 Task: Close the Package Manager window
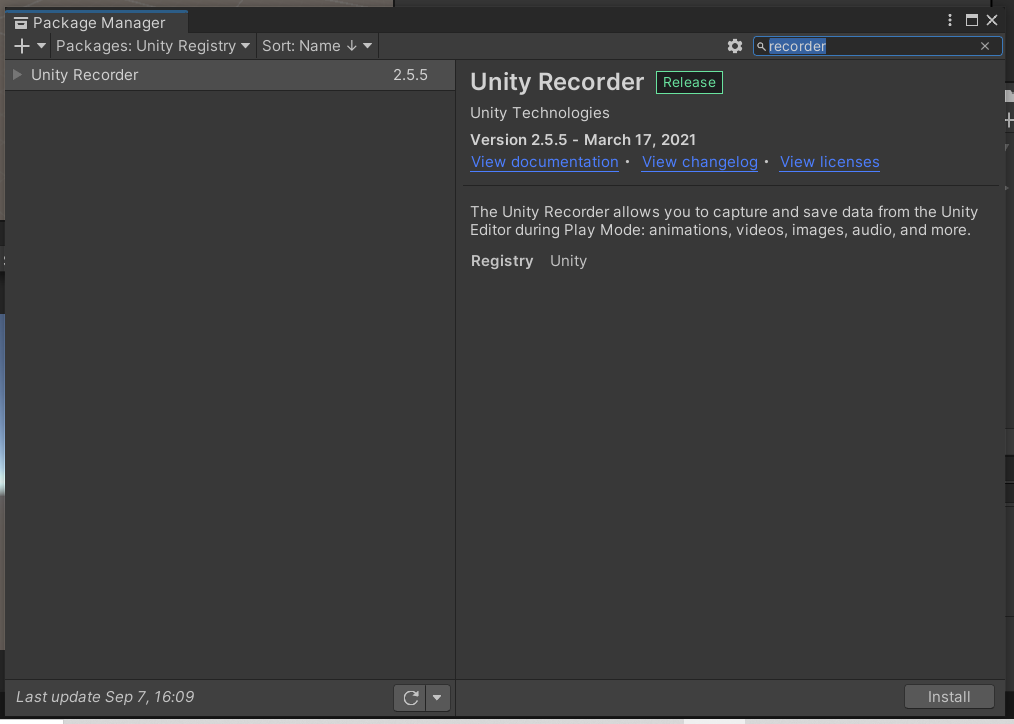pyautogui.click(x=992, y=21)
